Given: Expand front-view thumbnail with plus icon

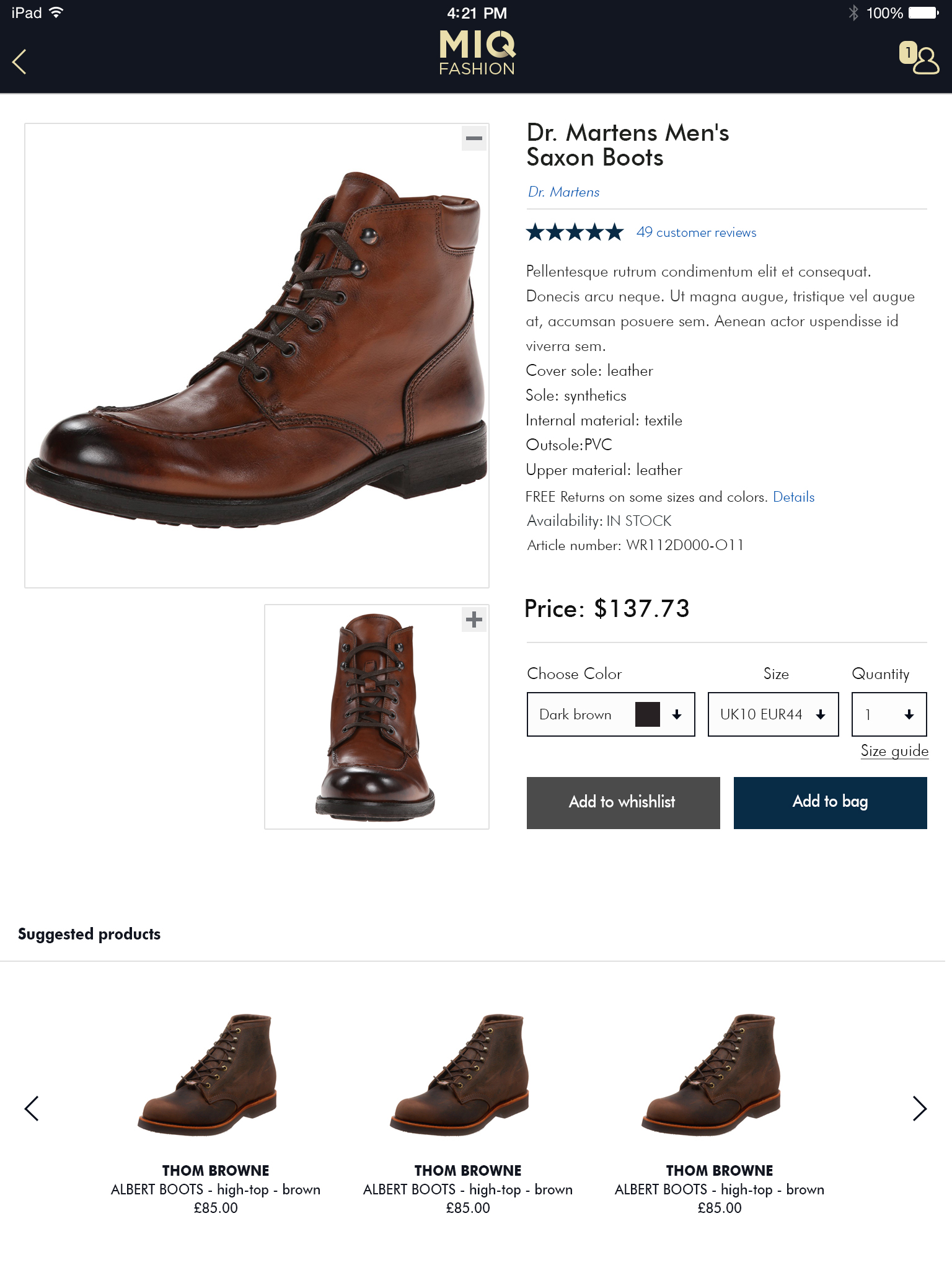Looking at the screenshot, I should [x=474, y=619].
